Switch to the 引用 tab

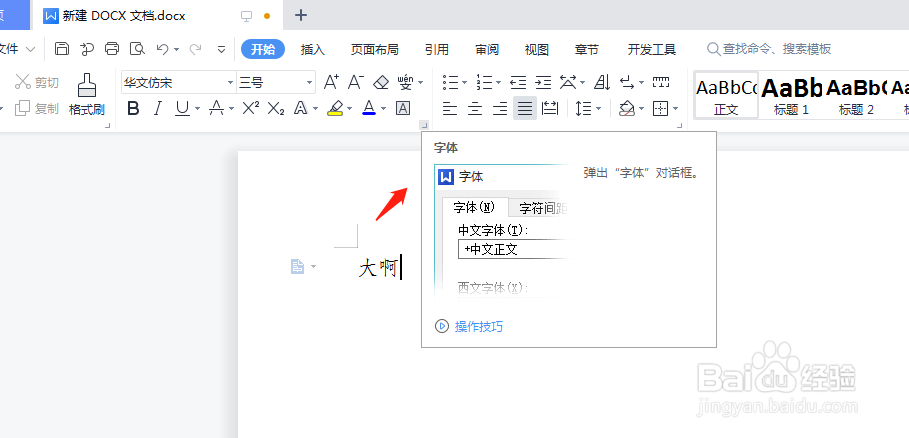pyautogui.click(x=437, y=49)
